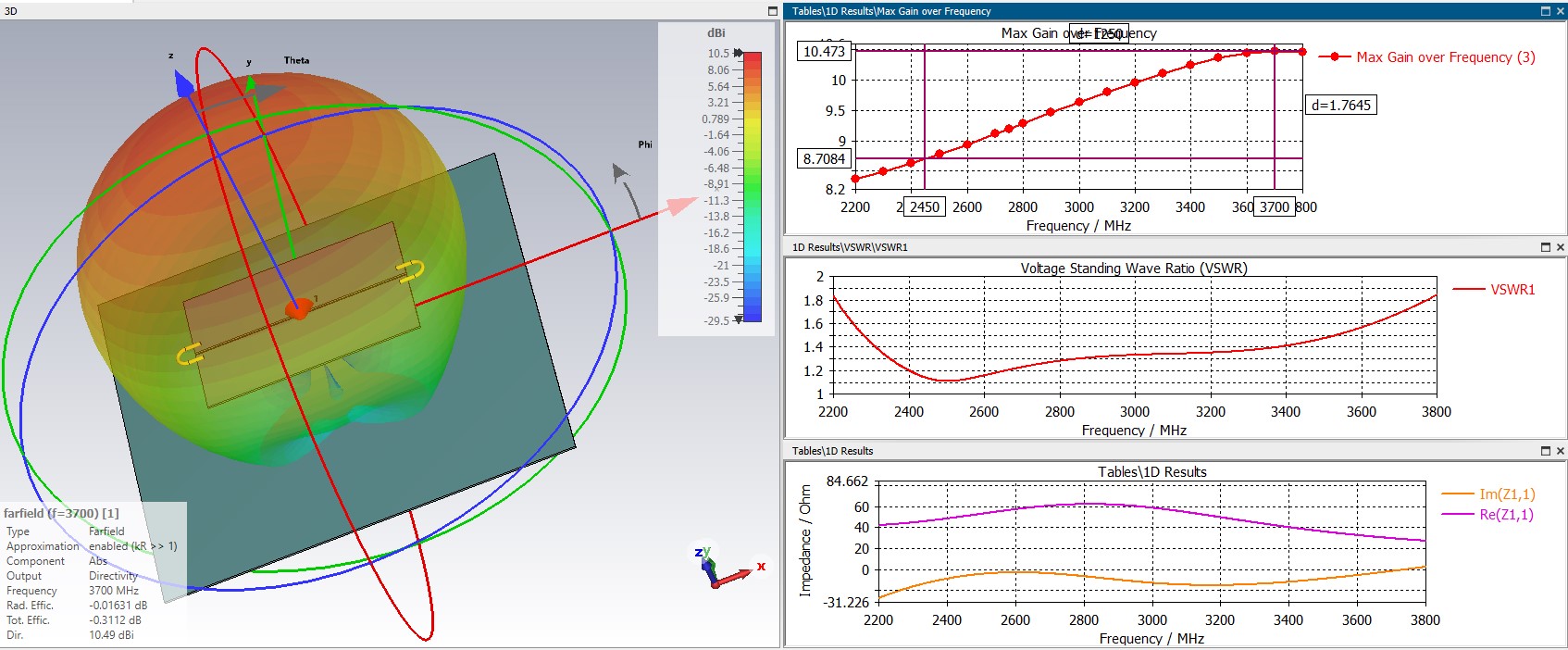Select the red port 1 marker on the antenna
Screen dimensions: 1568x650
pyautogui.click(x=297, y=309)
